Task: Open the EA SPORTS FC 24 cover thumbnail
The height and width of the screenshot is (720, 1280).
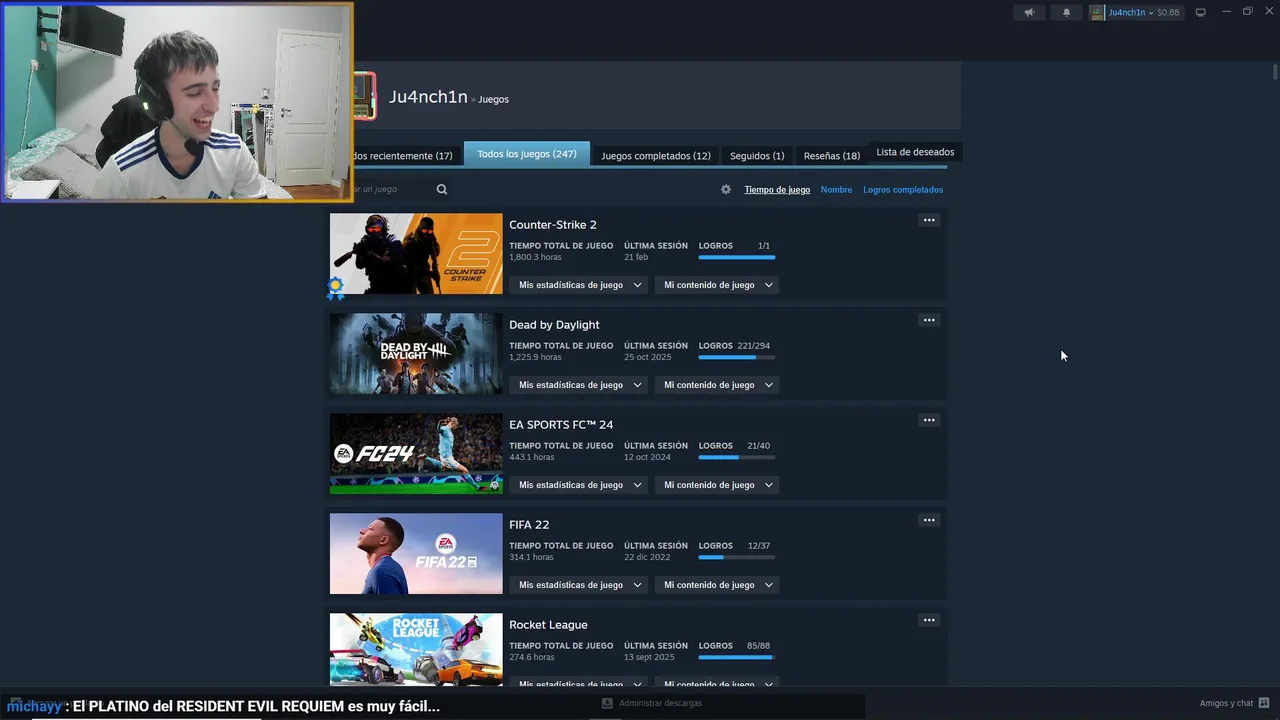Action: [x=416, y=454]
